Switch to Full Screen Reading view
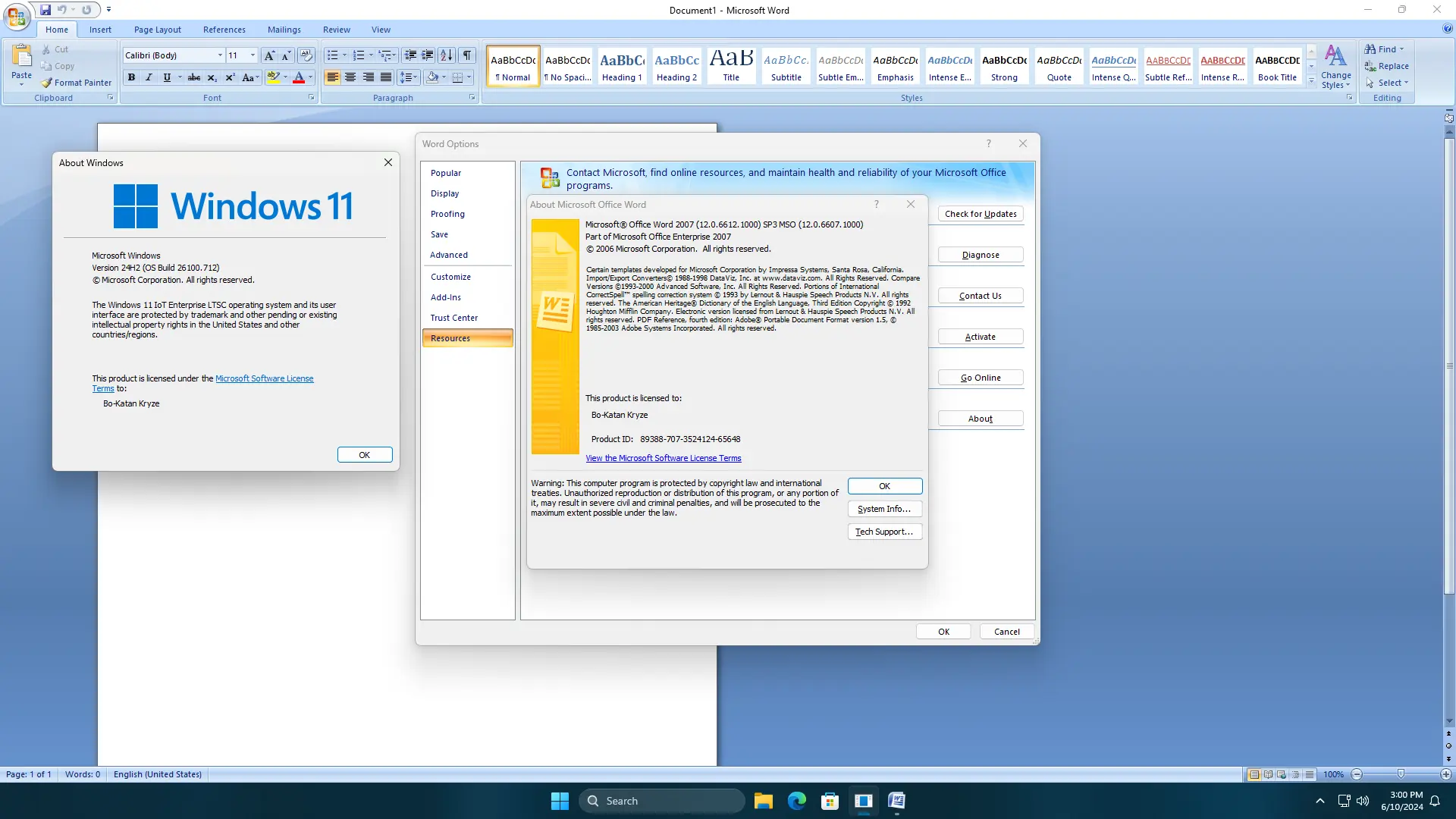This screenshot has width=1456, height=819. point(1269,774)
